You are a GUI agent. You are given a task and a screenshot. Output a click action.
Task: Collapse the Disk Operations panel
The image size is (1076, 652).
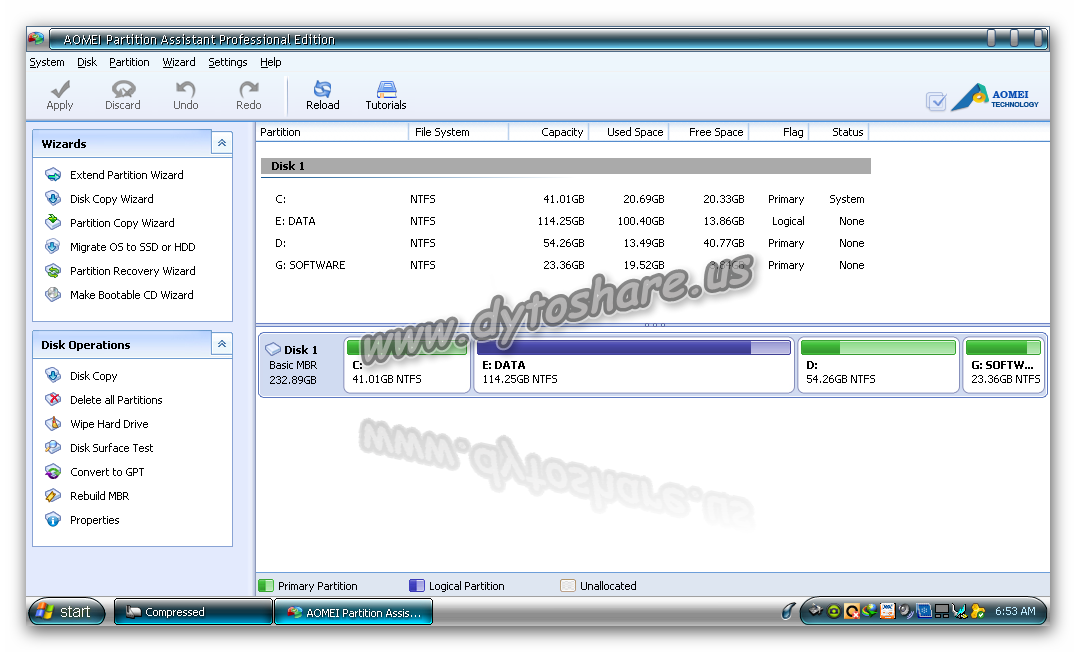tap(222, 344)
